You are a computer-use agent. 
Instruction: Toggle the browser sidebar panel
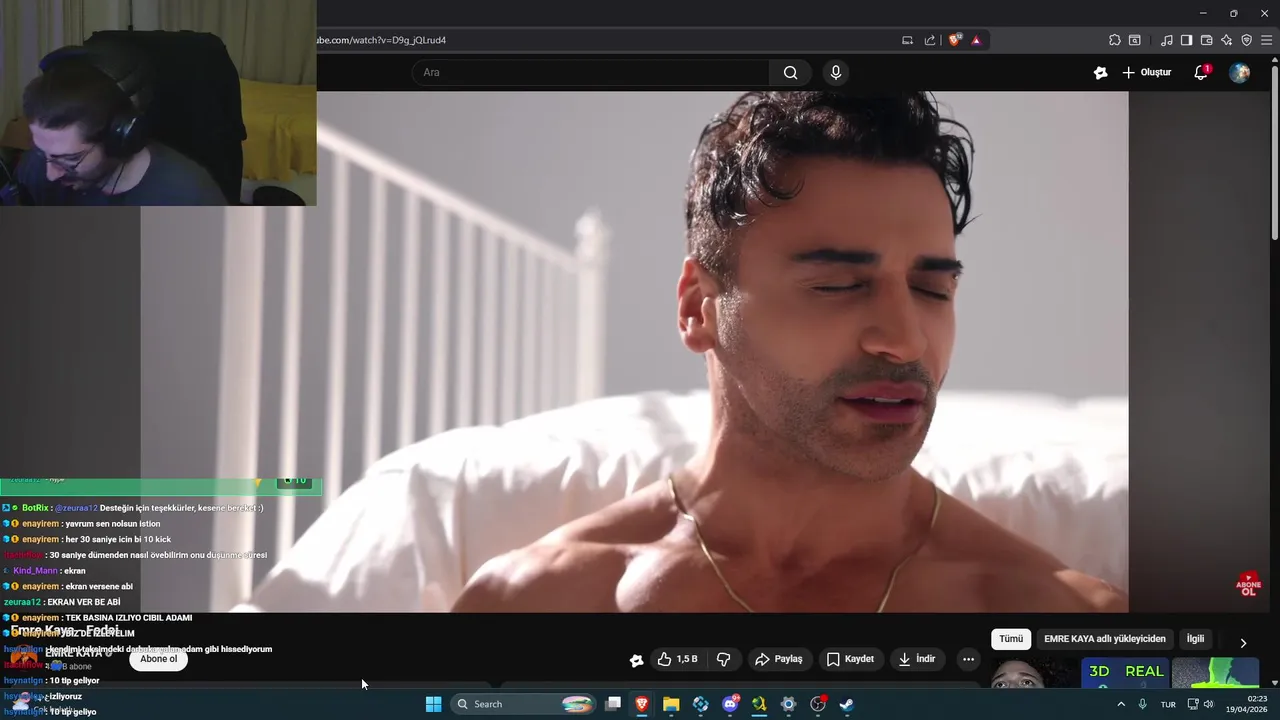point(1186,40)
